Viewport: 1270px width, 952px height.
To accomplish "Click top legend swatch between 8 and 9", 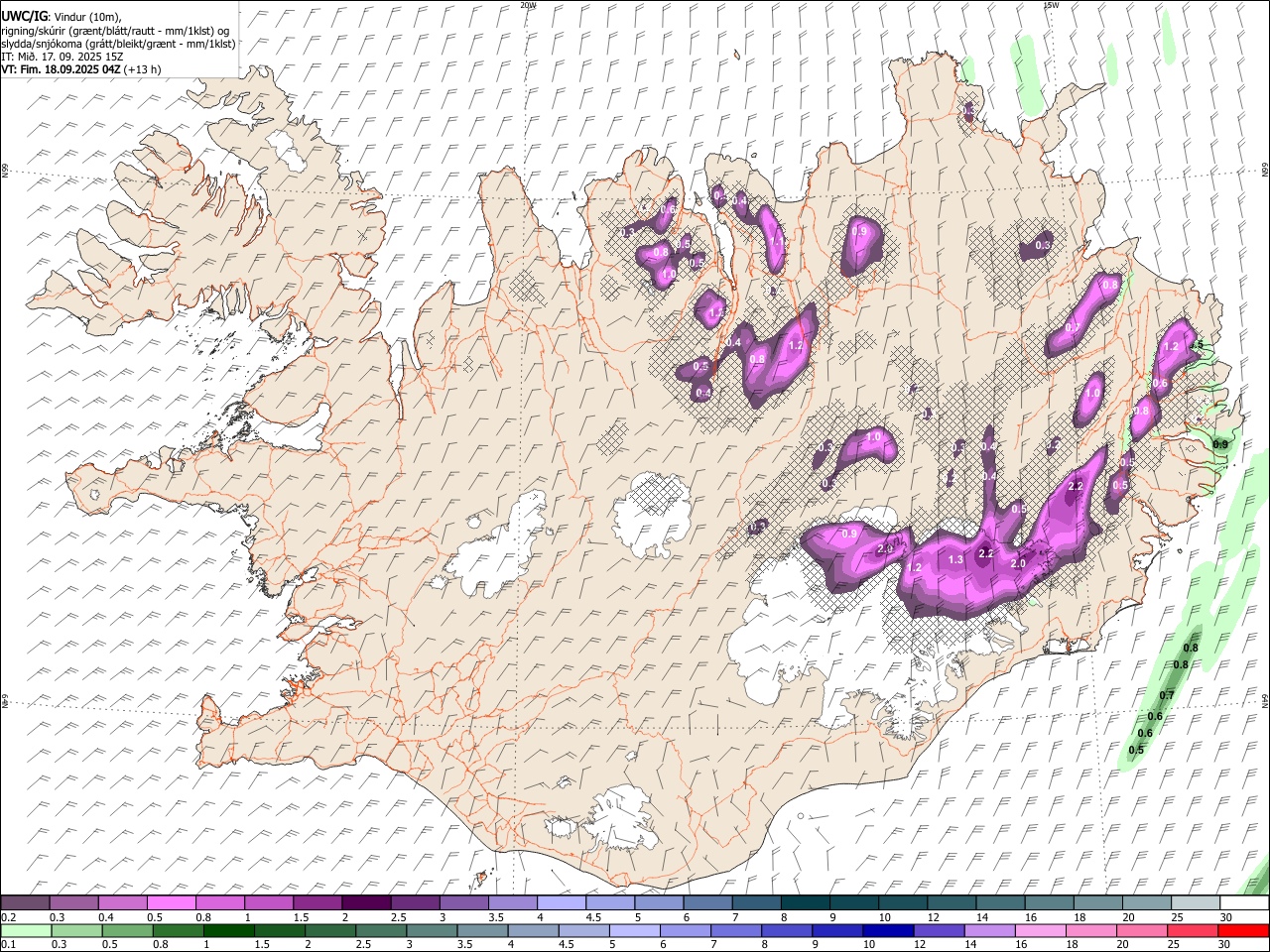I will (x=804, y=902).
